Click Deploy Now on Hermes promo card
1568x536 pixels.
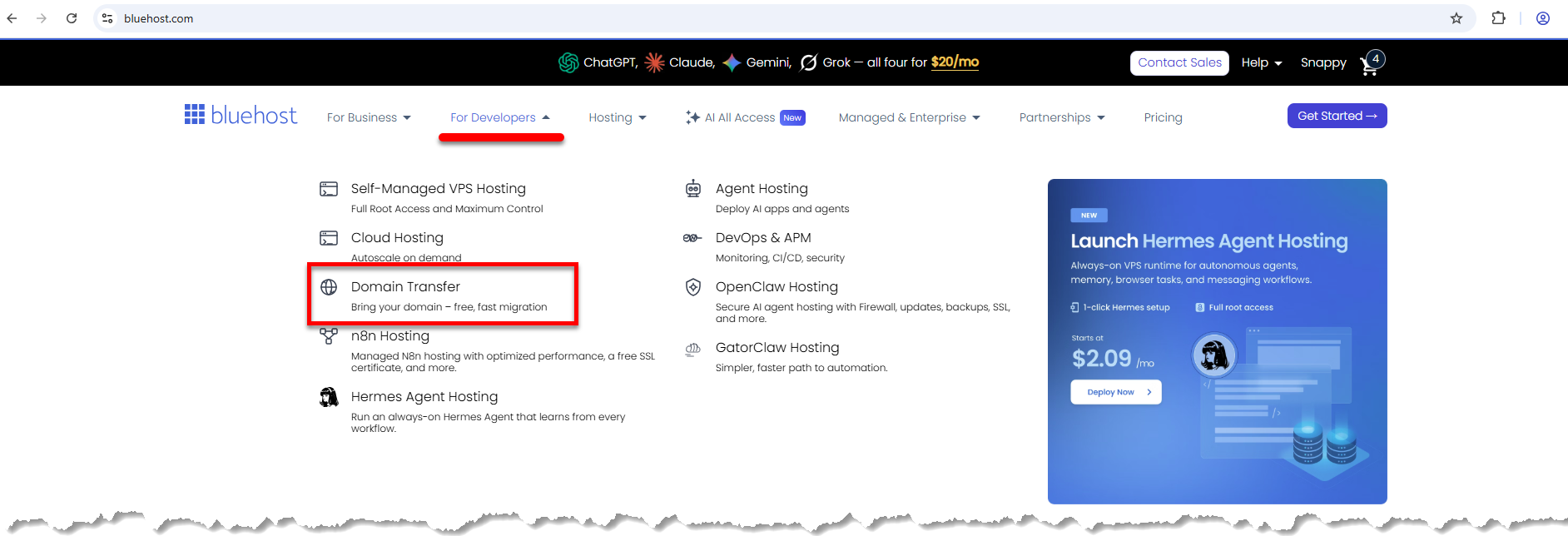click(1116, 392)
